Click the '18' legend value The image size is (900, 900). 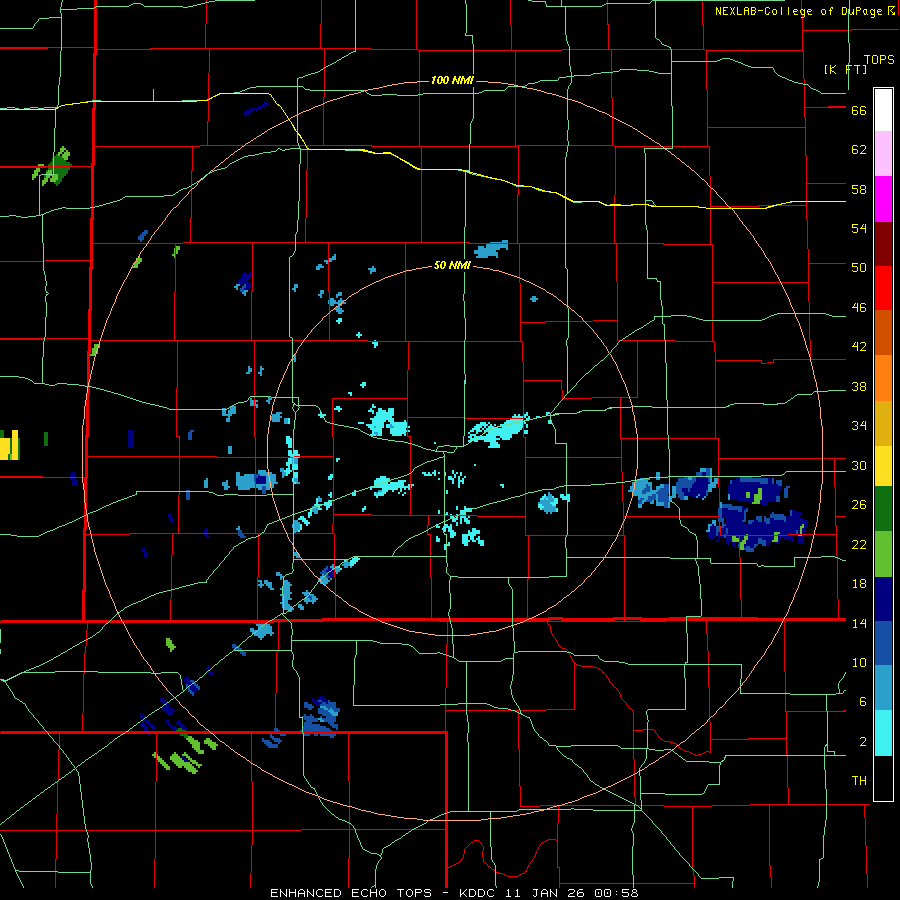click(859, 584)
